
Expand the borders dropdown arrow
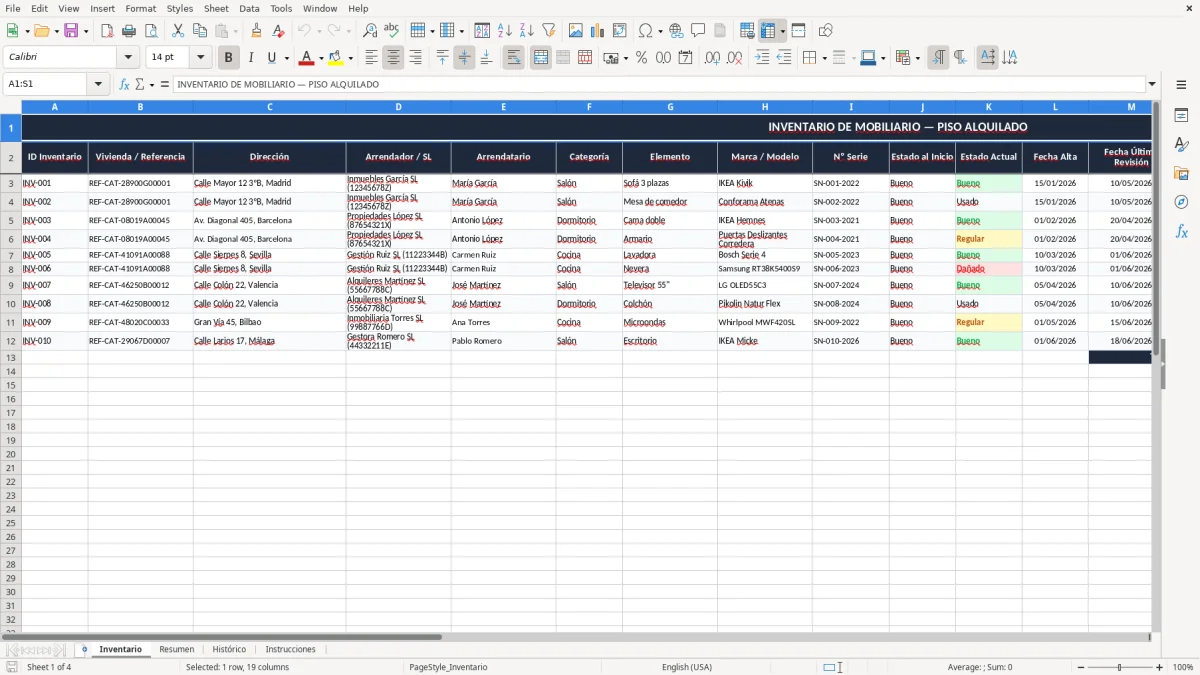[x=823, y=58]
